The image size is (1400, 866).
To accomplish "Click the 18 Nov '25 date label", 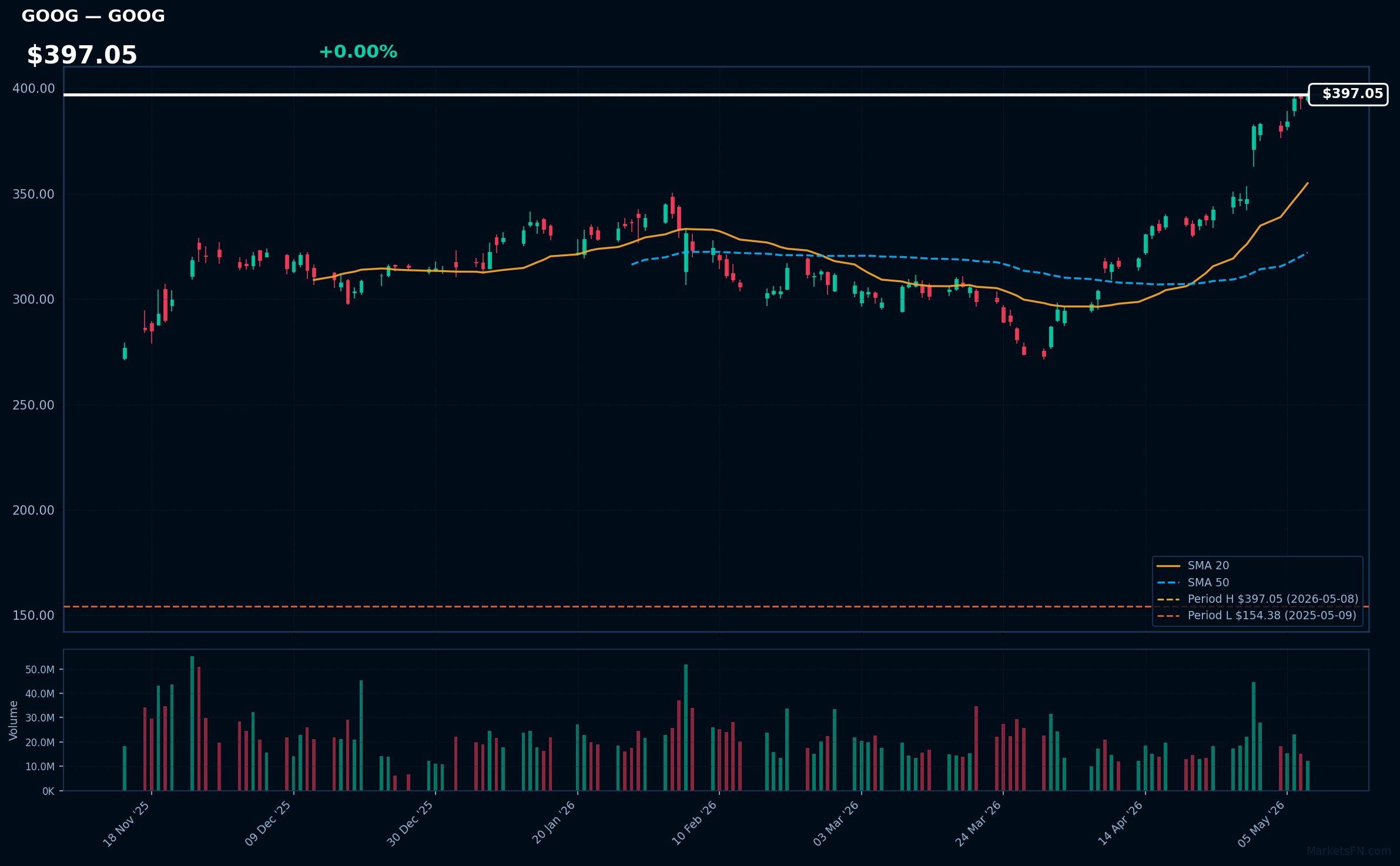I will (x=126, y=824).
